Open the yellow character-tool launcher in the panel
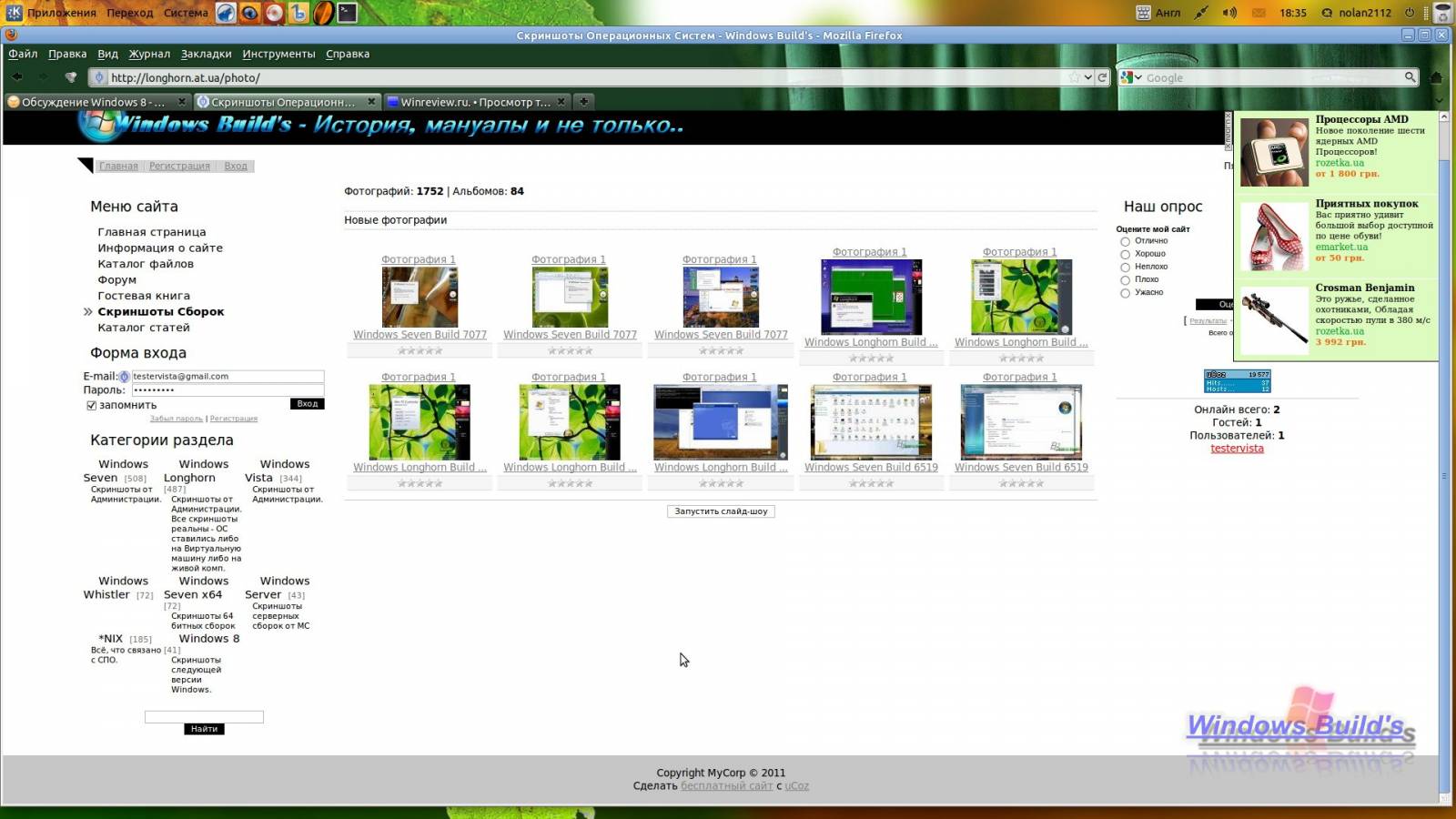This screenshot has width=1456, height=819. click(298, 12)
